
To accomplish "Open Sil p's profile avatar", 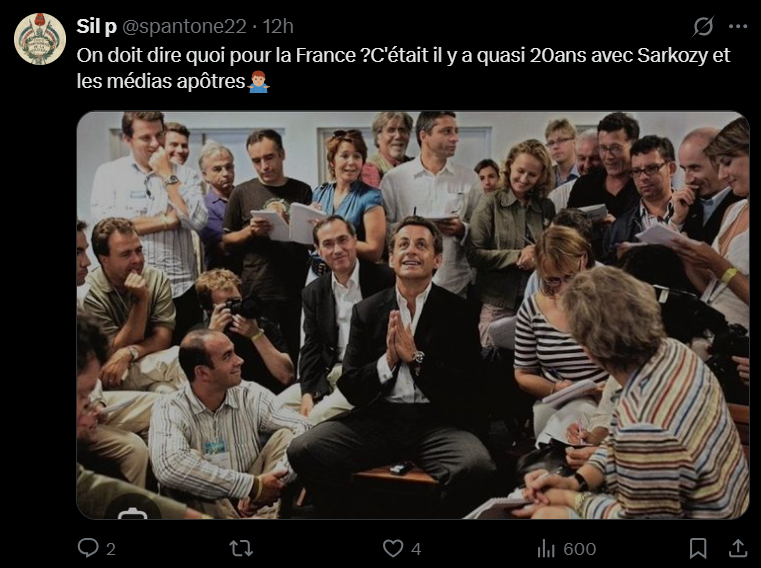I will coord(40,39).
